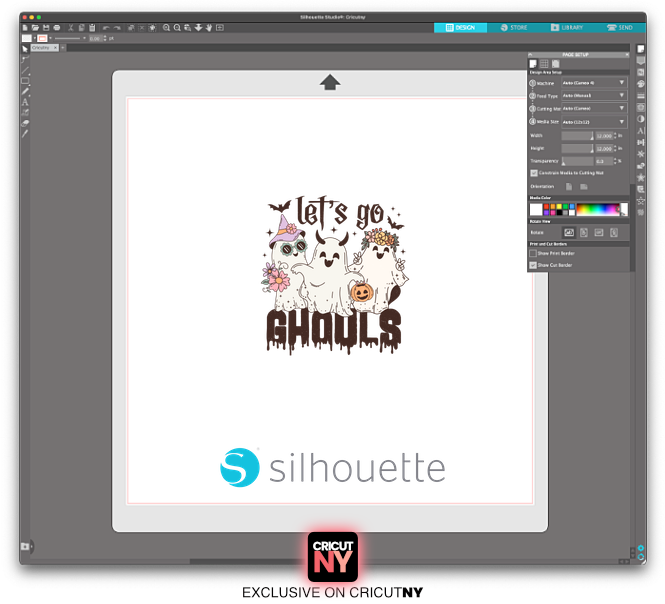Choose the Select arrow tool
Viewport: 665px width, 604px height.
pyautogui.click(x=25, y=49)
